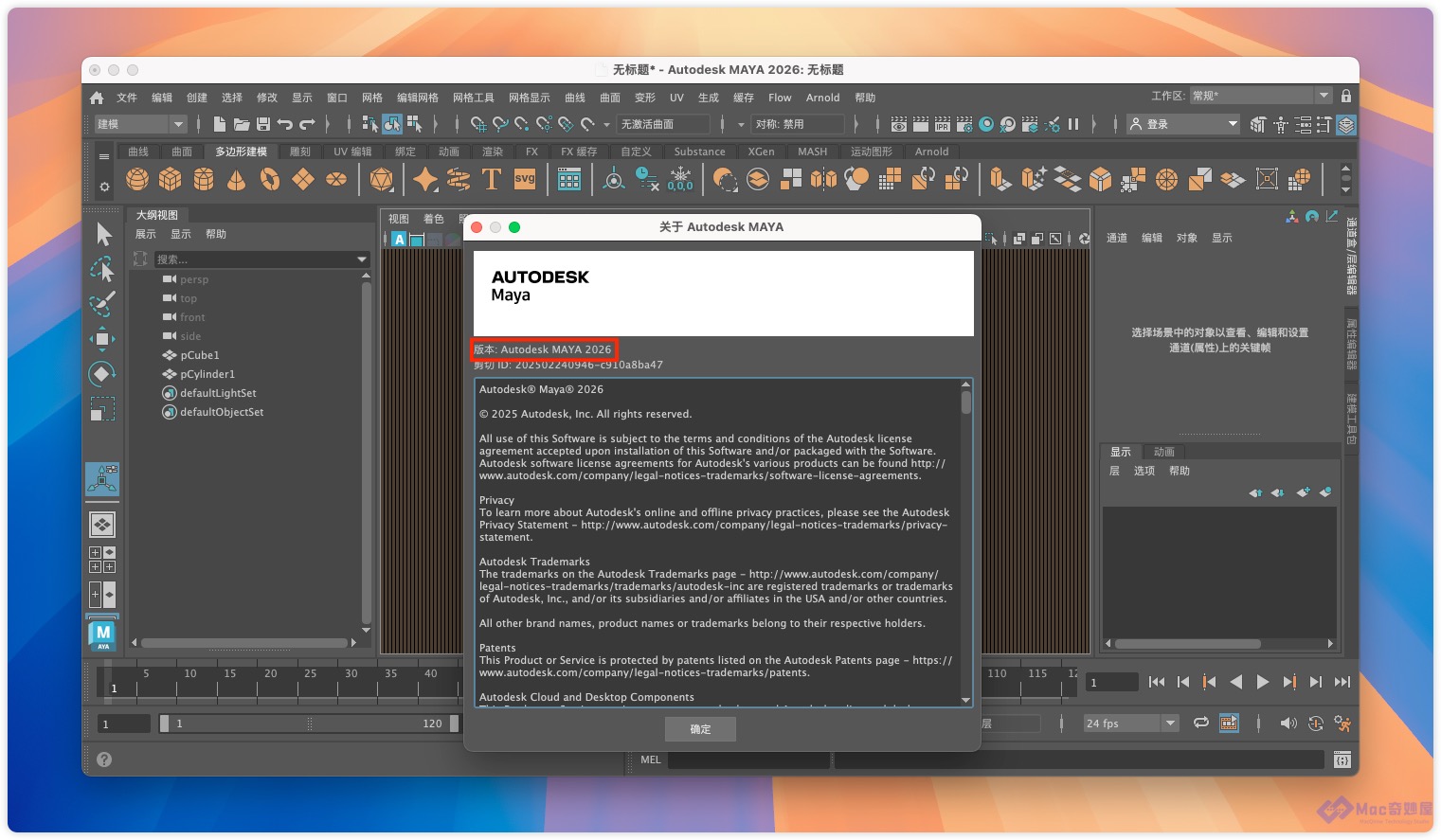Viewport: 1441px width, 840px height.
Task: Toggle the Channel Box layers icon
Action: tap(1346, 124)
